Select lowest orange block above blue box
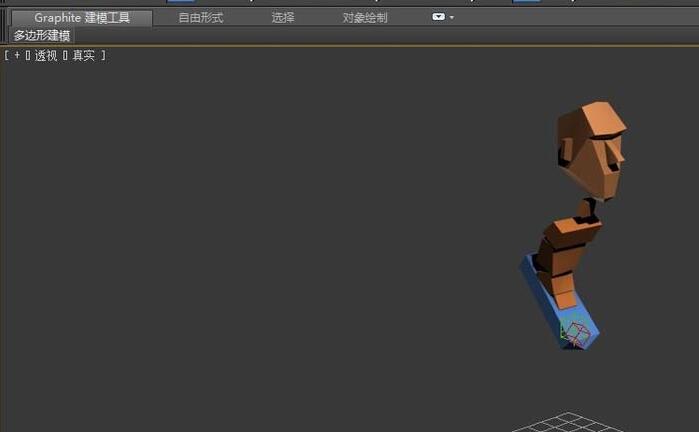The image size is (699, 432). coord(565,297)
